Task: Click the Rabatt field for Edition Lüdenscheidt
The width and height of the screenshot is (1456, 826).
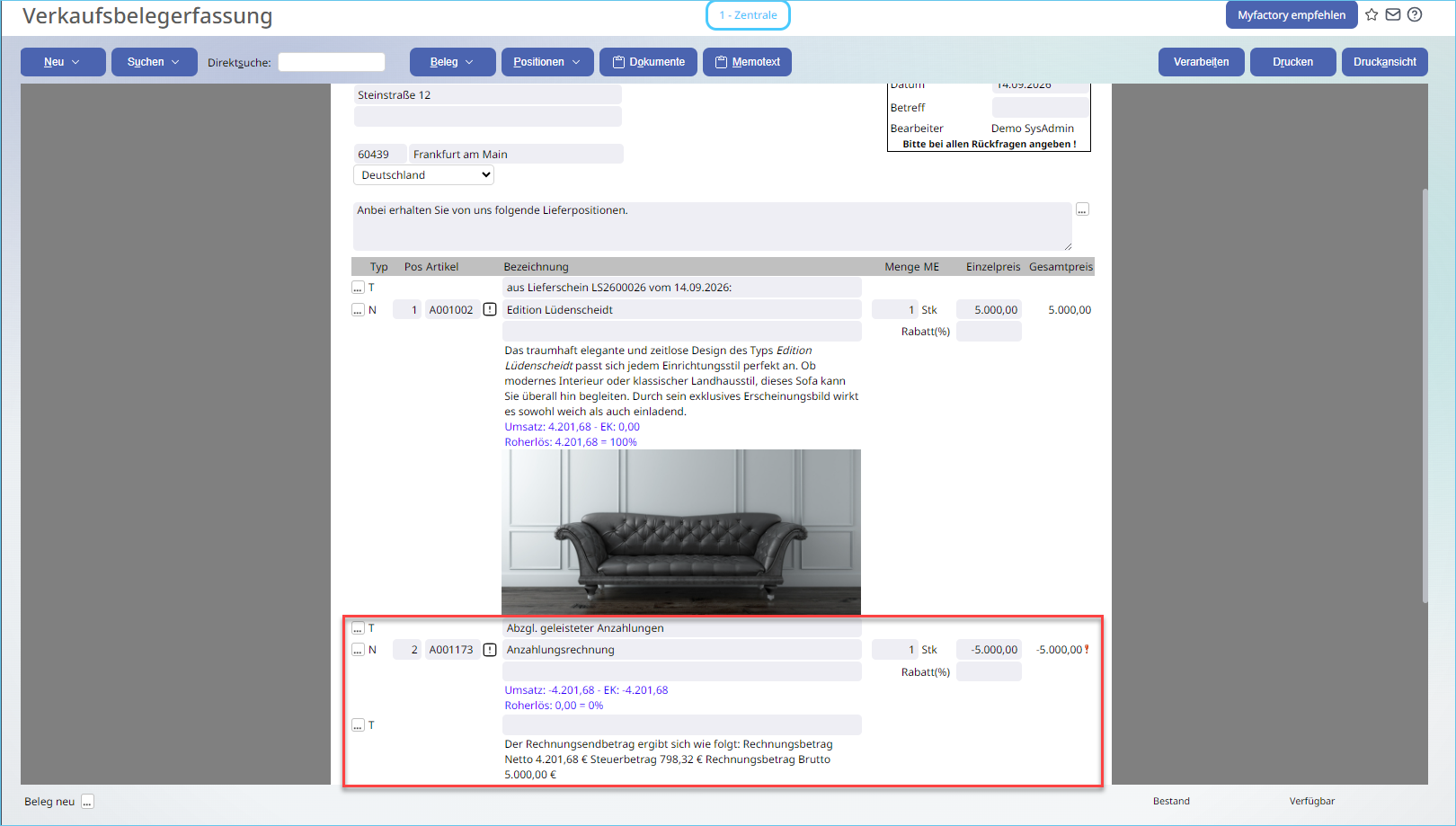Action: (989, 332)
